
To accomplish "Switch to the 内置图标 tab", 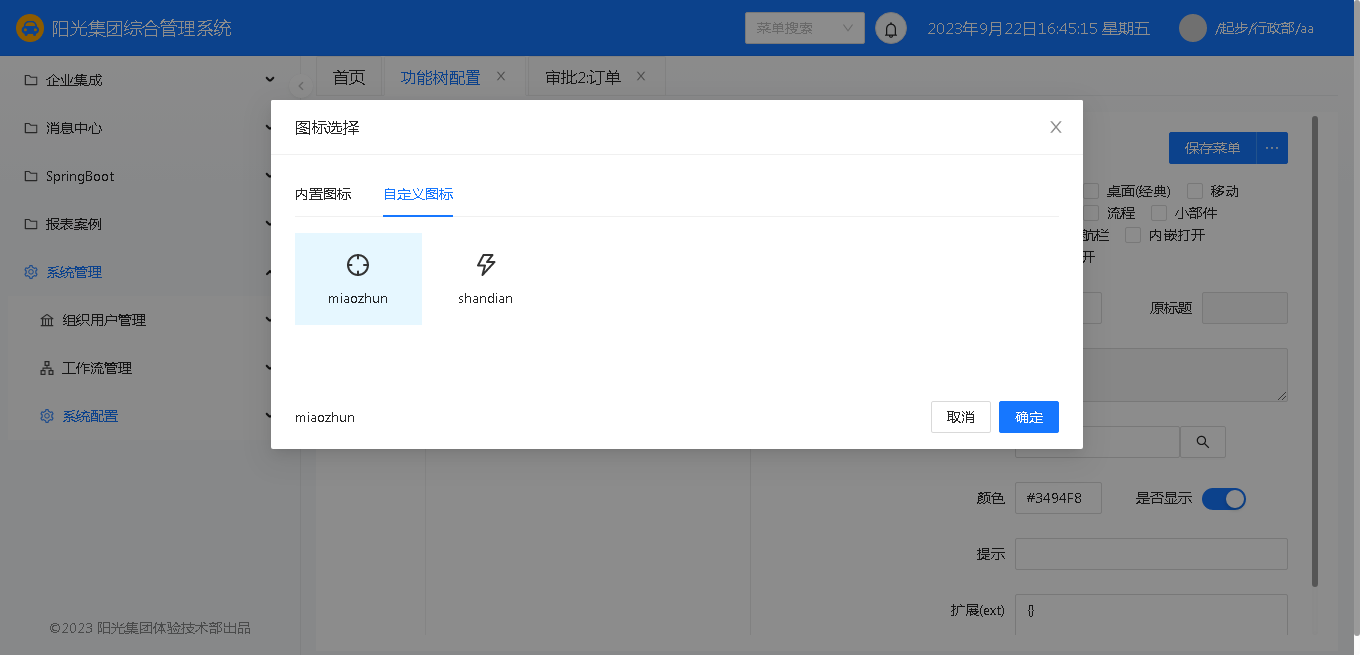I will pos(323,194).
